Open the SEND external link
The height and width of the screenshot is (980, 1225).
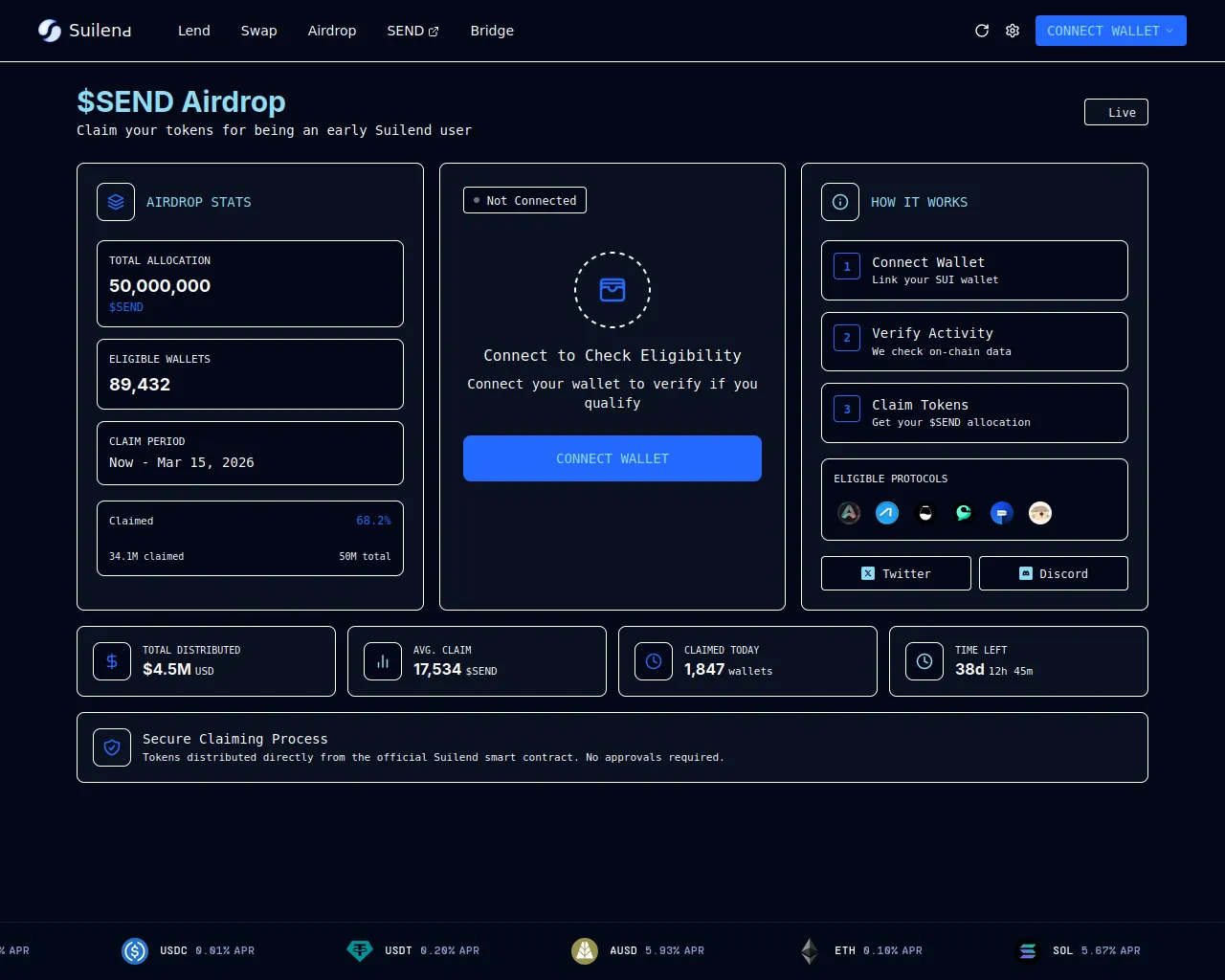pos(412,31)
